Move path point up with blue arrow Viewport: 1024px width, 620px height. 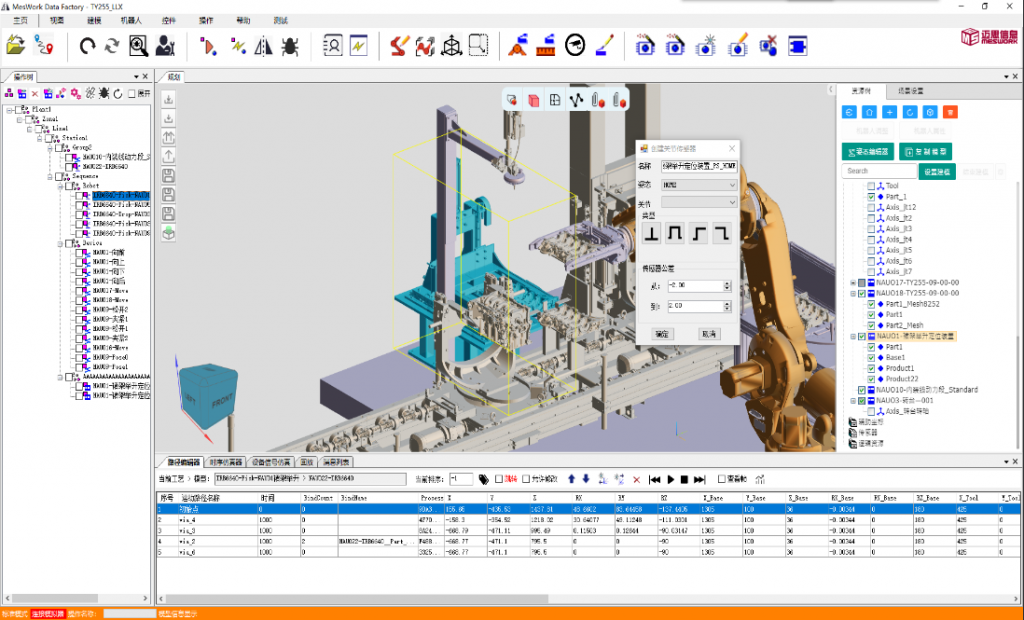572,479
